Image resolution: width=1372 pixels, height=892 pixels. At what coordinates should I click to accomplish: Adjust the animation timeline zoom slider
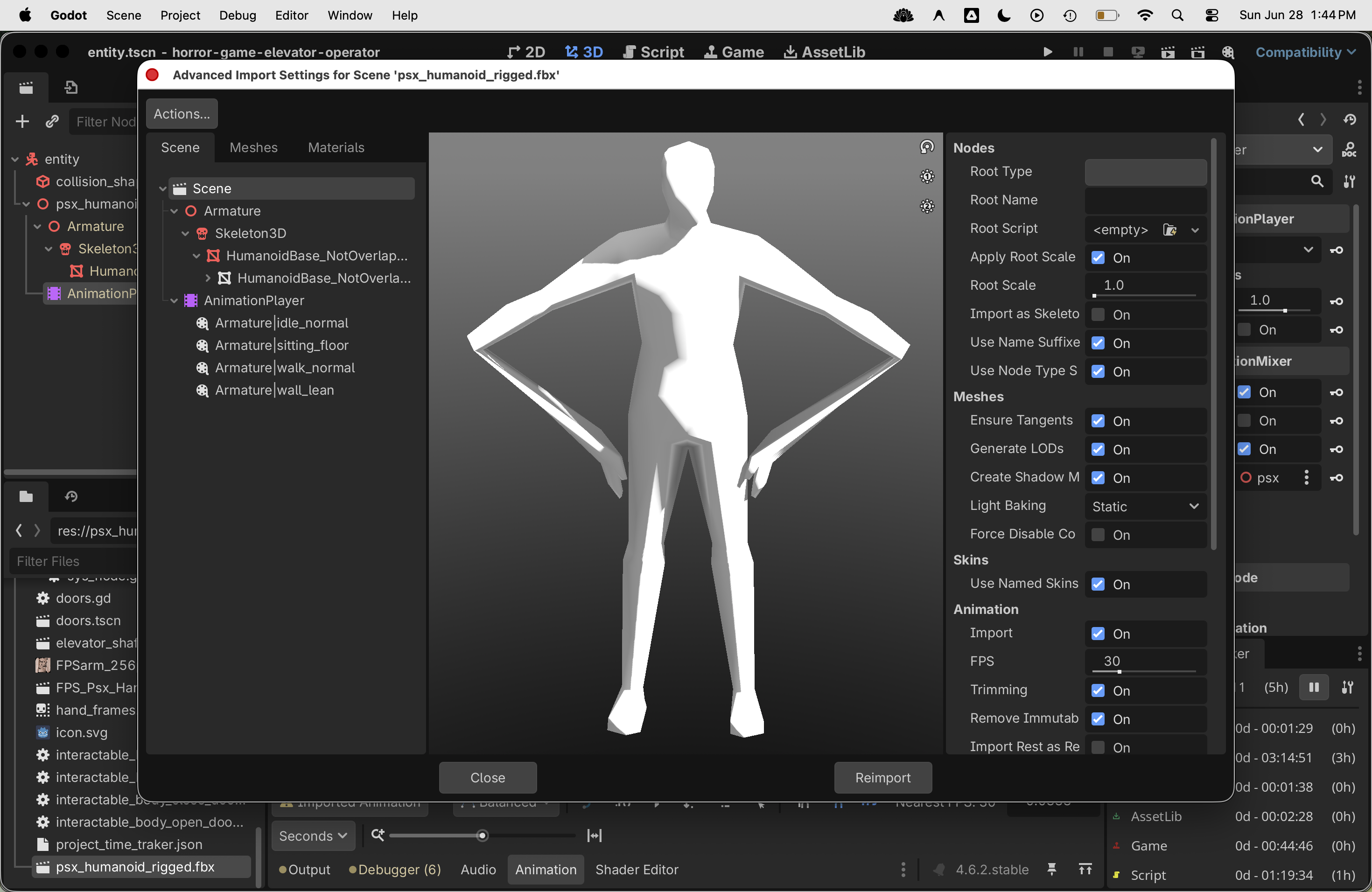(483, 835)
